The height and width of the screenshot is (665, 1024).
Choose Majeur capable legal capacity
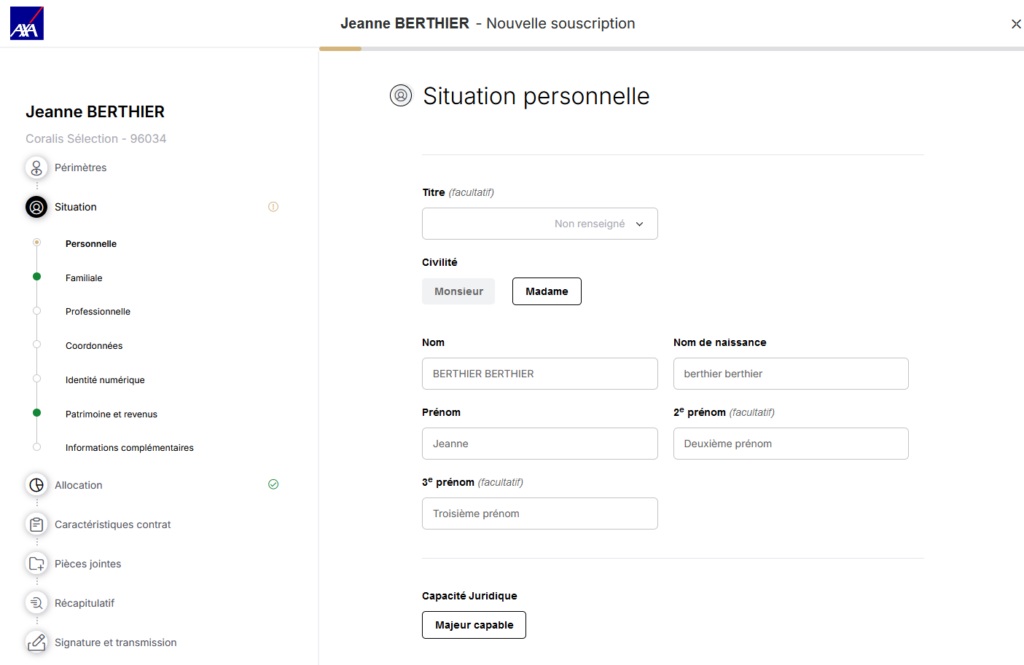[x=474, y=625]
